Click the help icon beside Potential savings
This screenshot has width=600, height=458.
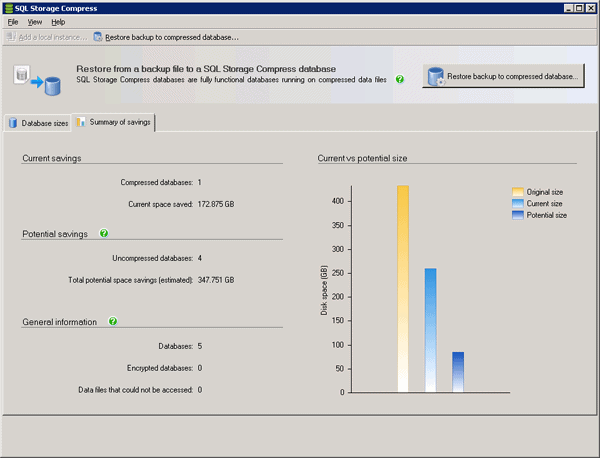point(104,233)
